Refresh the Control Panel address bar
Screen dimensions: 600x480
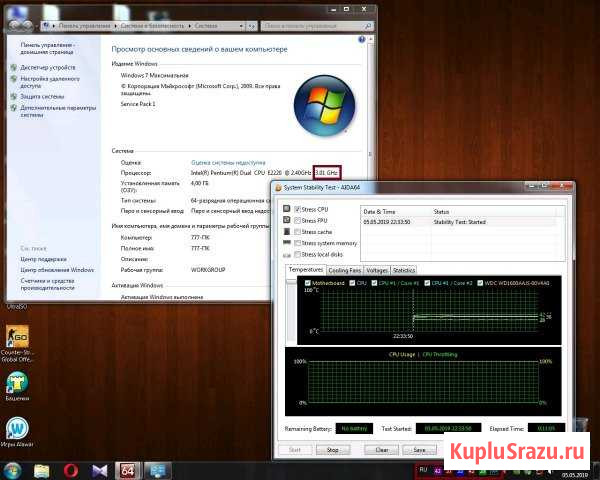[251, 26]
